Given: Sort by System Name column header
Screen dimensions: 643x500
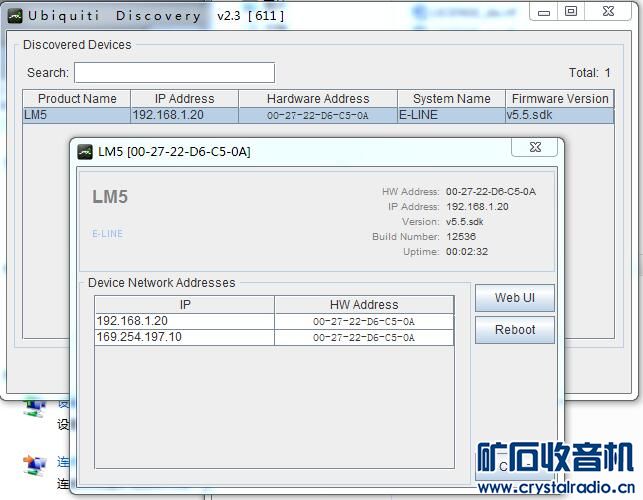Looking at the screenshot, I should (x=451, y=98).
